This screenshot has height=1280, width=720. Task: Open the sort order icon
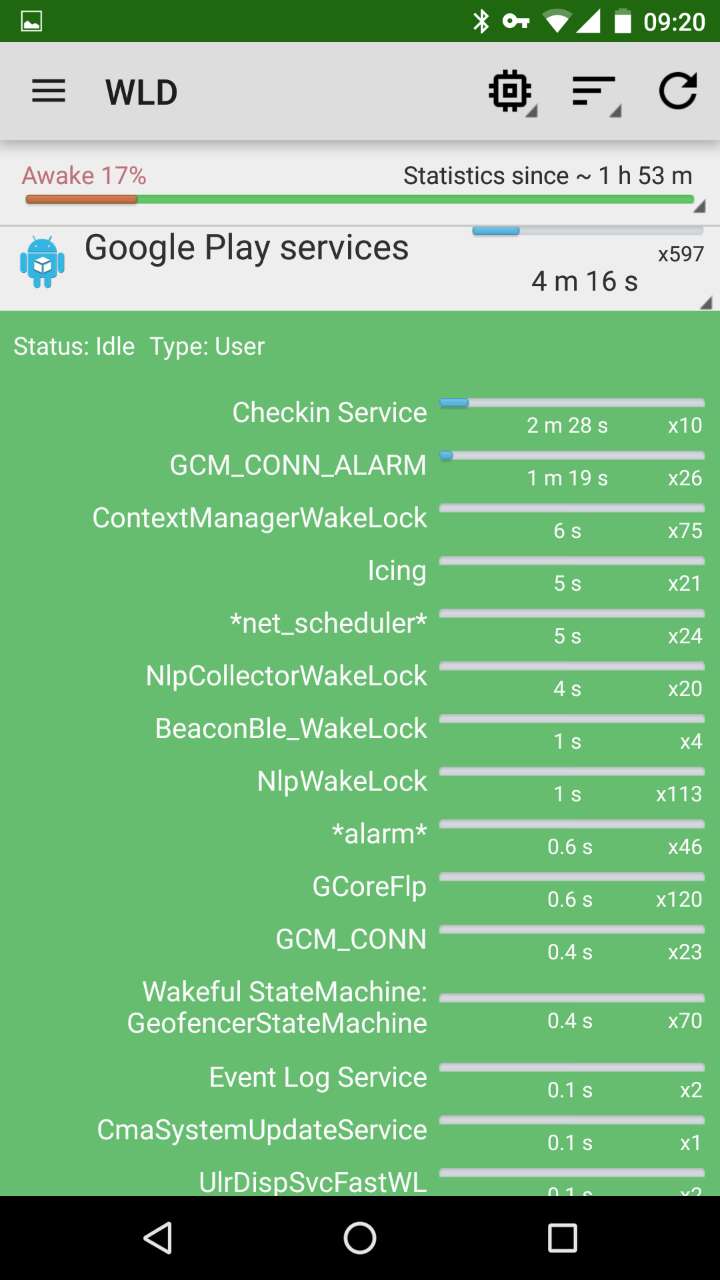(595, 92)
